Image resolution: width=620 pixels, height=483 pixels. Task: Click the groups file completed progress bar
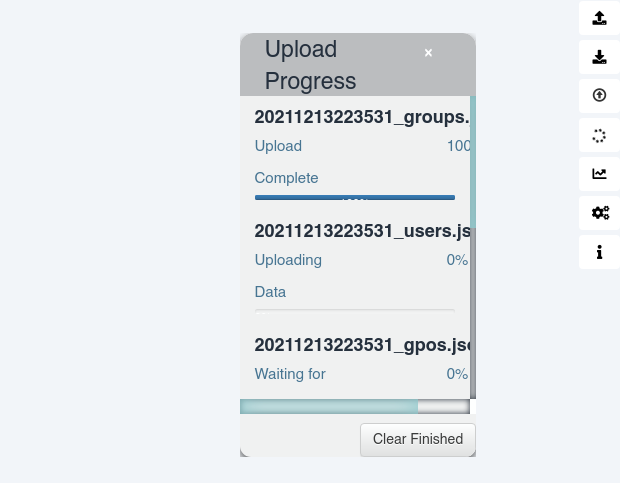click(x=355, y=198)
